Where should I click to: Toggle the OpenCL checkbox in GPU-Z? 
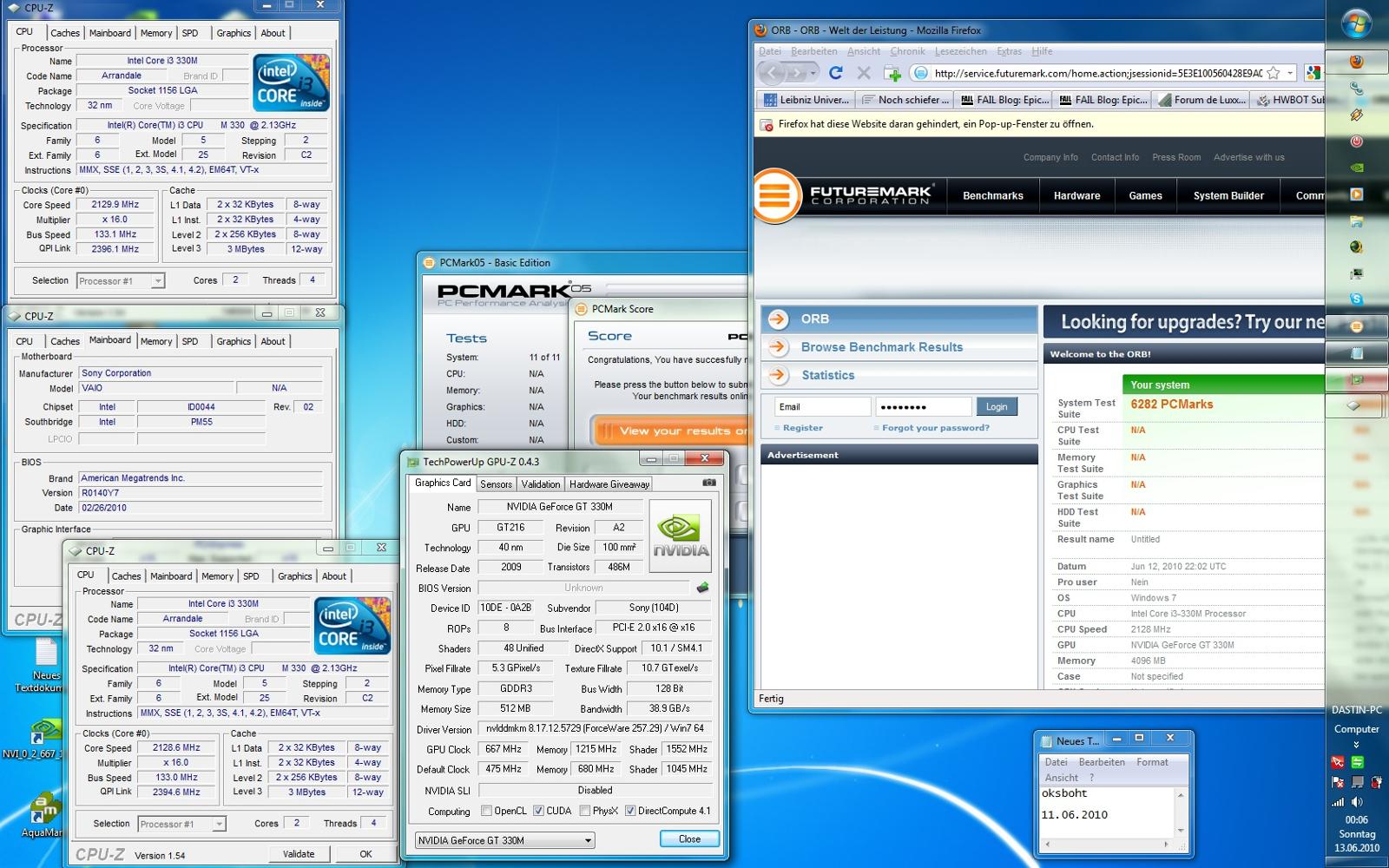[487, 811]
